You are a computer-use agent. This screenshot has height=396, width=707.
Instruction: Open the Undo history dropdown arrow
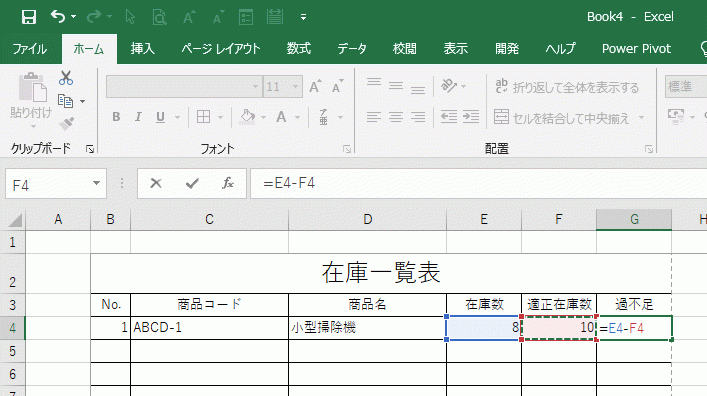tap(73, 17)
